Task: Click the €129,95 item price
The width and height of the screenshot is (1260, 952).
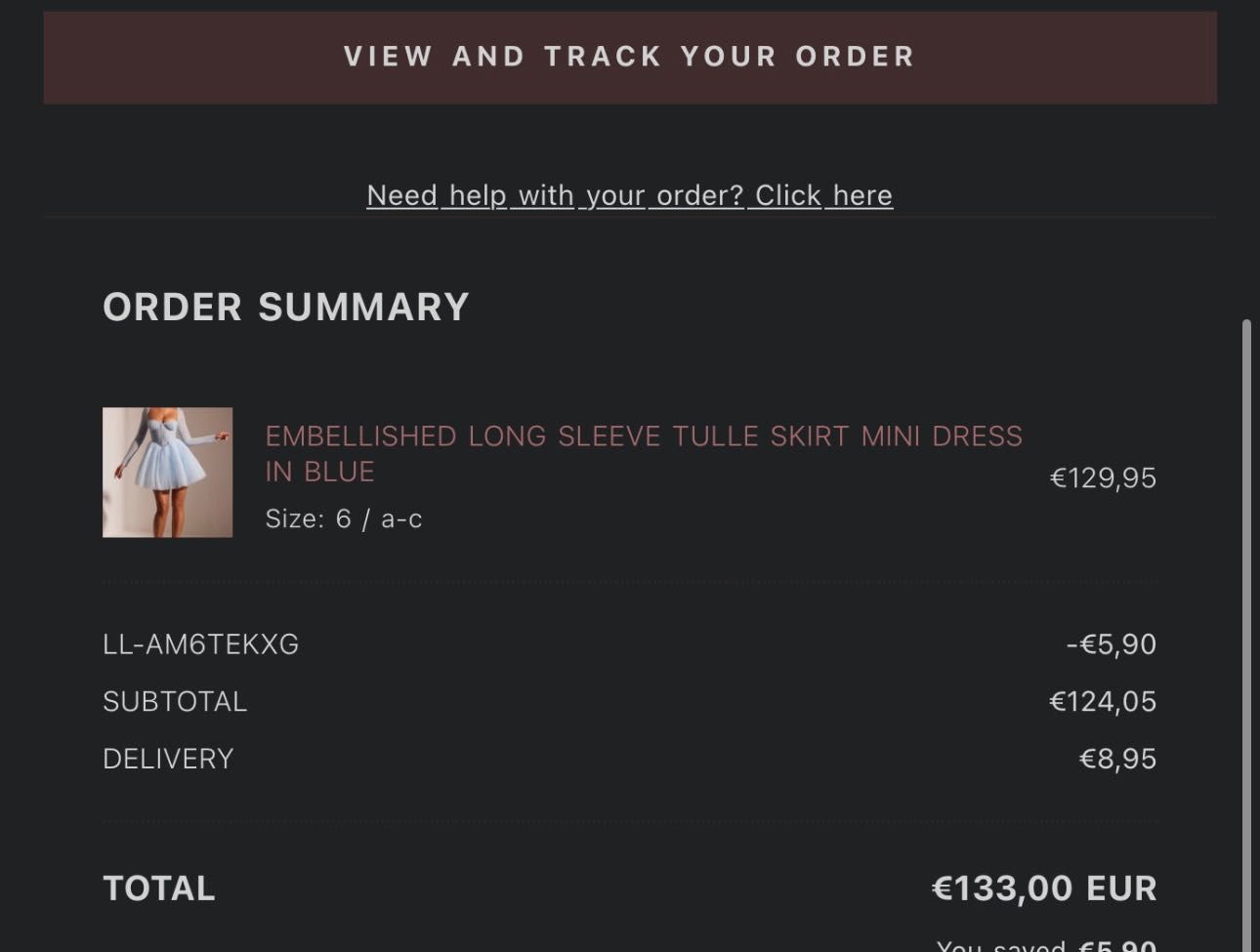Action: click(x=1103, y=477)
